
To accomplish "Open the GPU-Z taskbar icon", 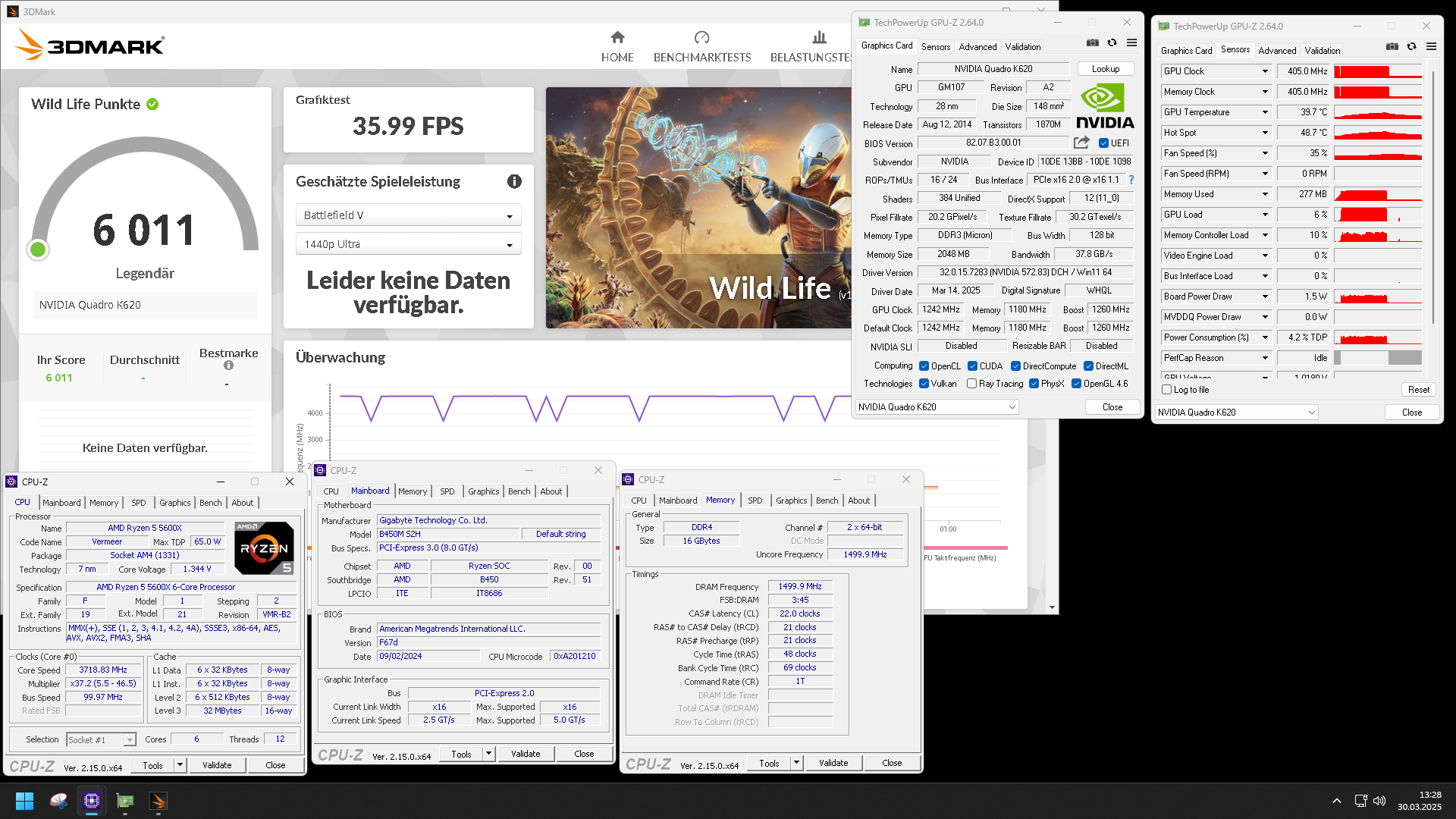I will click(125, 801).
